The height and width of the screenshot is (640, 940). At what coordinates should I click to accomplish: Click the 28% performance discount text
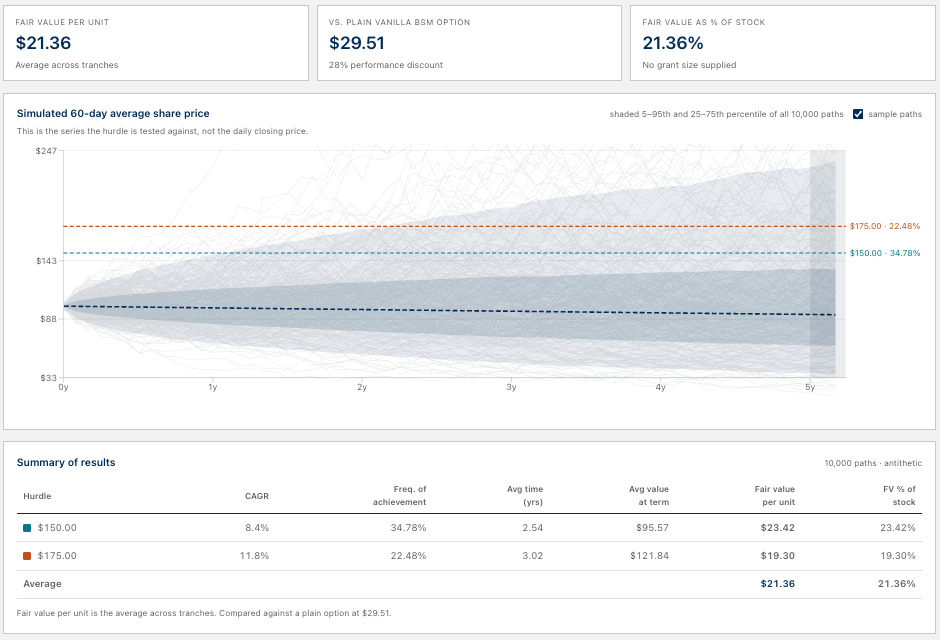pos(386,65)
